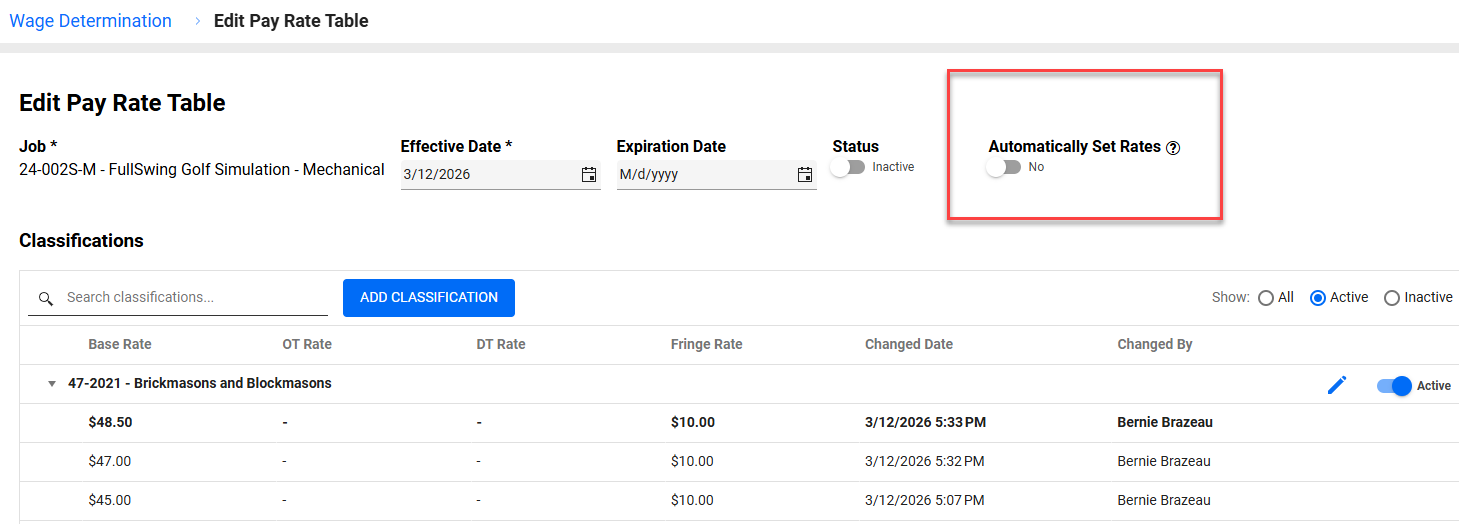
Task: Go back to Wage Determination breadcrumb
Action: pyautogui.click(x=90, y=21)
